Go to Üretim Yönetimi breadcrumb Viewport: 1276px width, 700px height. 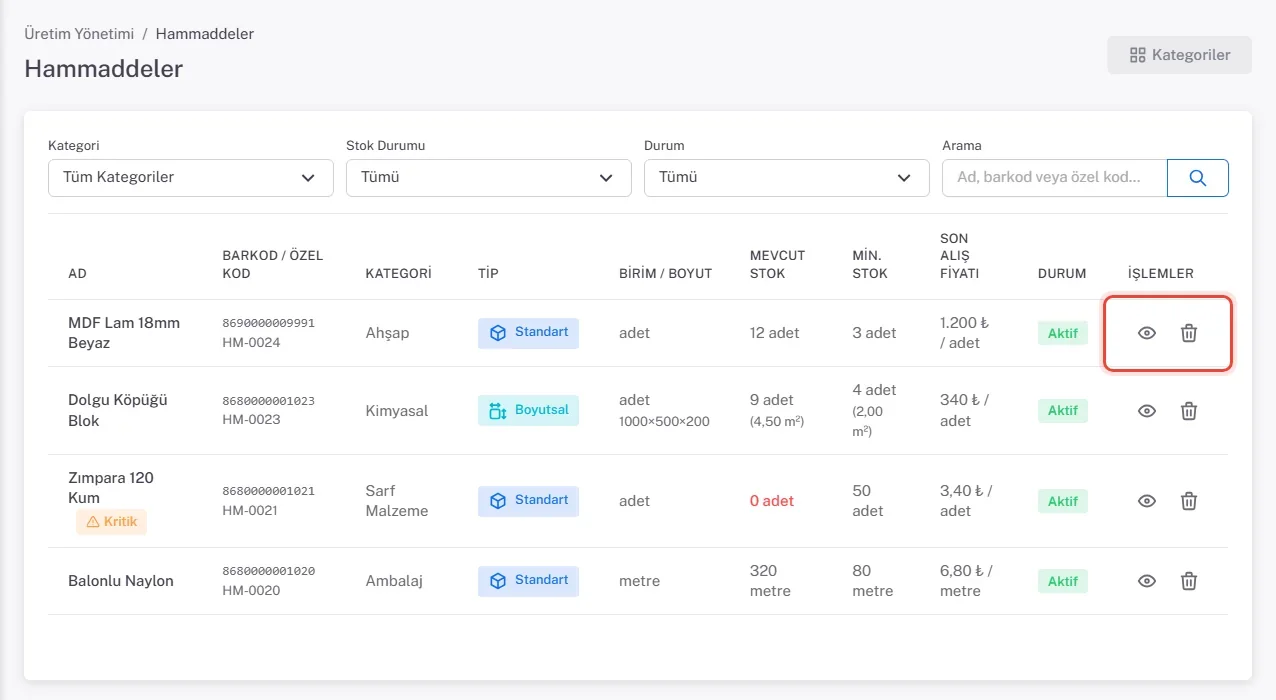click(x=79, y=34)
